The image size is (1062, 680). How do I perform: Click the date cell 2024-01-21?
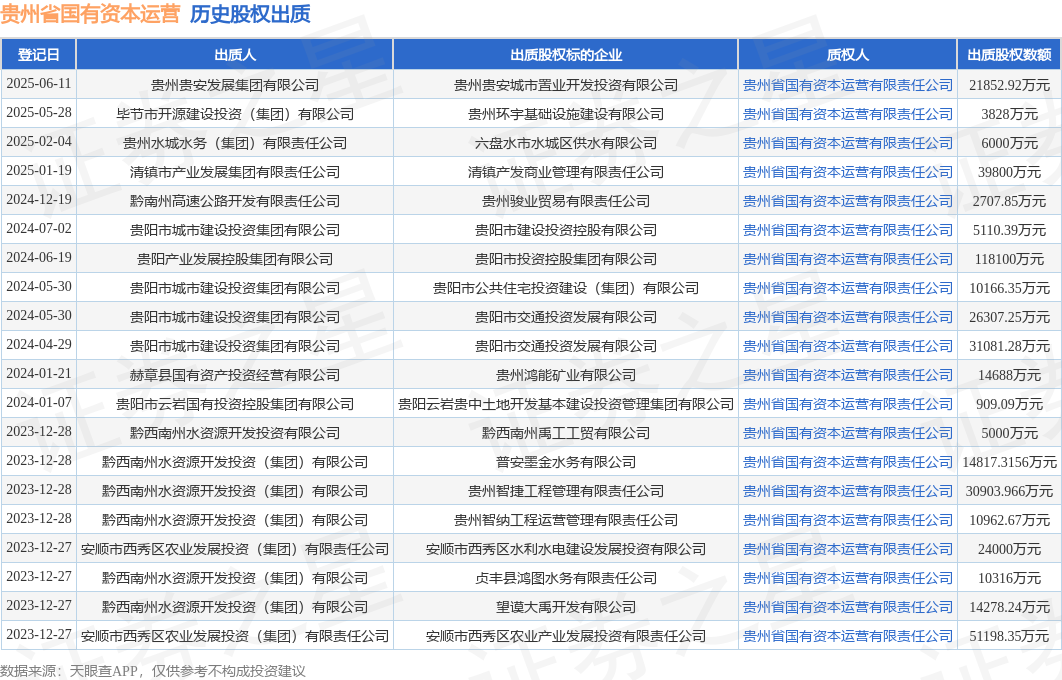pos(39,373)
